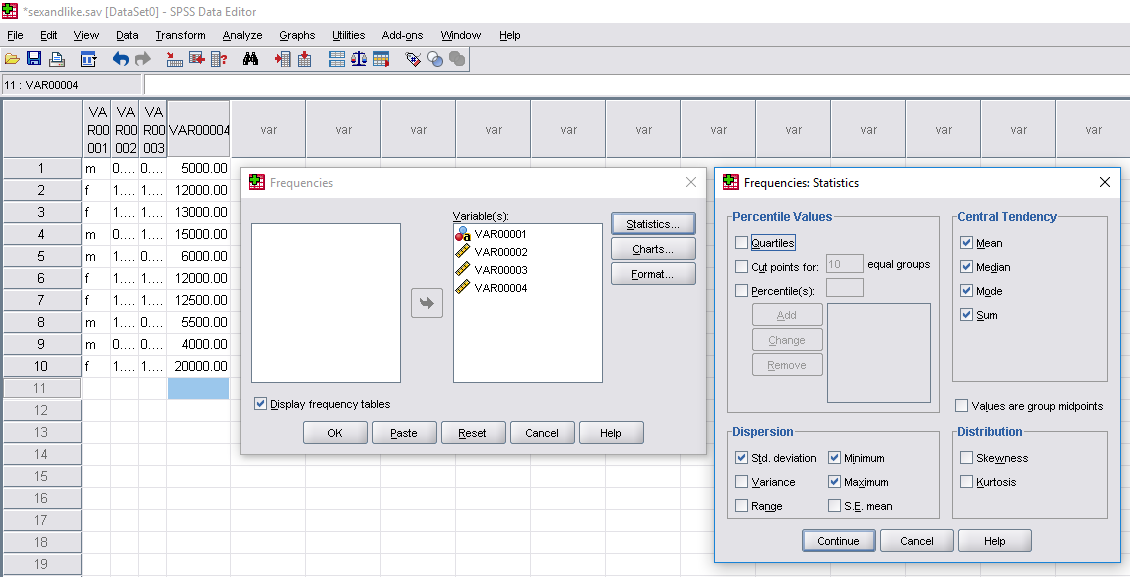Click the Save file floppy icon
This screenshot has height=577, width=1130.
(34, 59)
